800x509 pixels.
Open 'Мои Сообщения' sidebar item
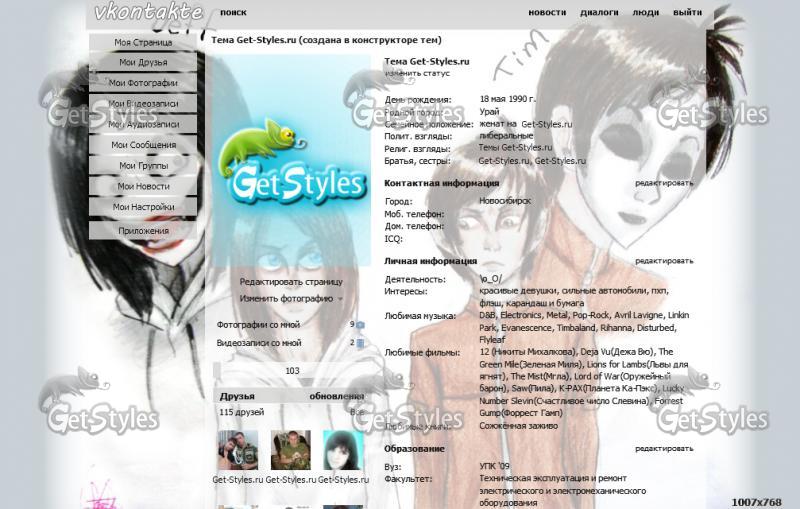[143, 145]
